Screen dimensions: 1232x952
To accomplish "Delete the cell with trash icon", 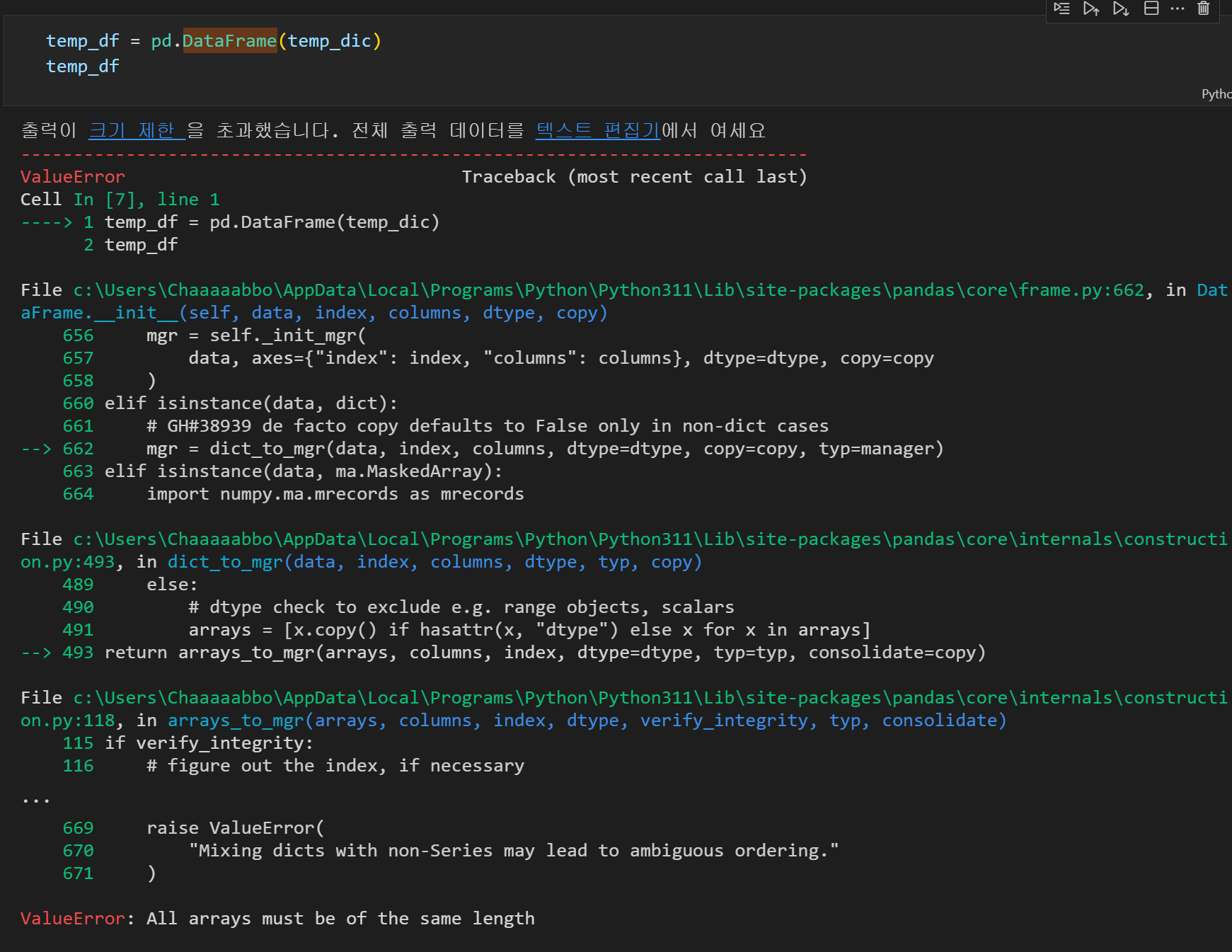I will [x=1204, y=8].
